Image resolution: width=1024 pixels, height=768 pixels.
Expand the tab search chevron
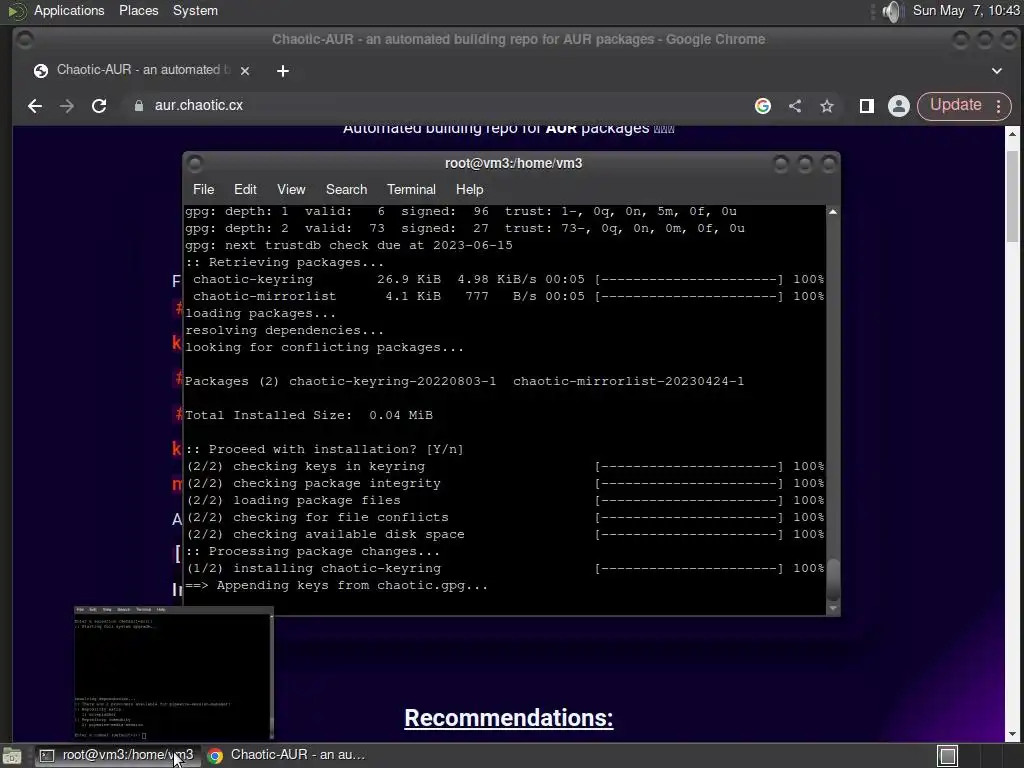(x=997, y=71)
